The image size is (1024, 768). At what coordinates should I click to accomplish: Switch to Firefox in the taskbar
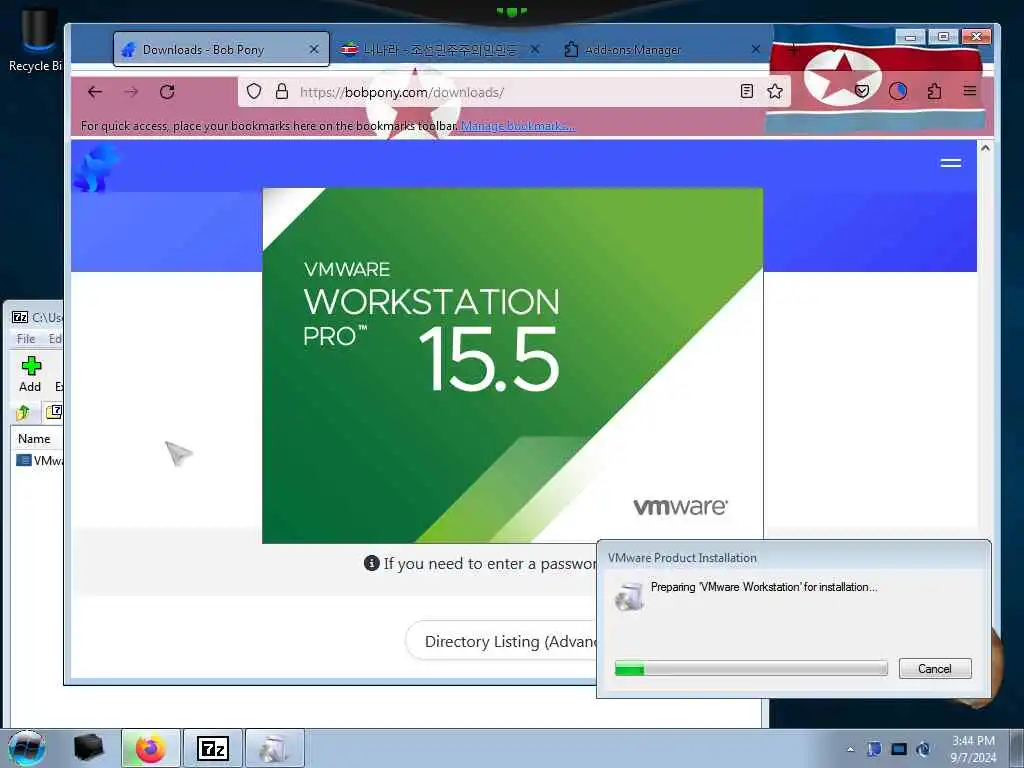click(x=151, y=748)
